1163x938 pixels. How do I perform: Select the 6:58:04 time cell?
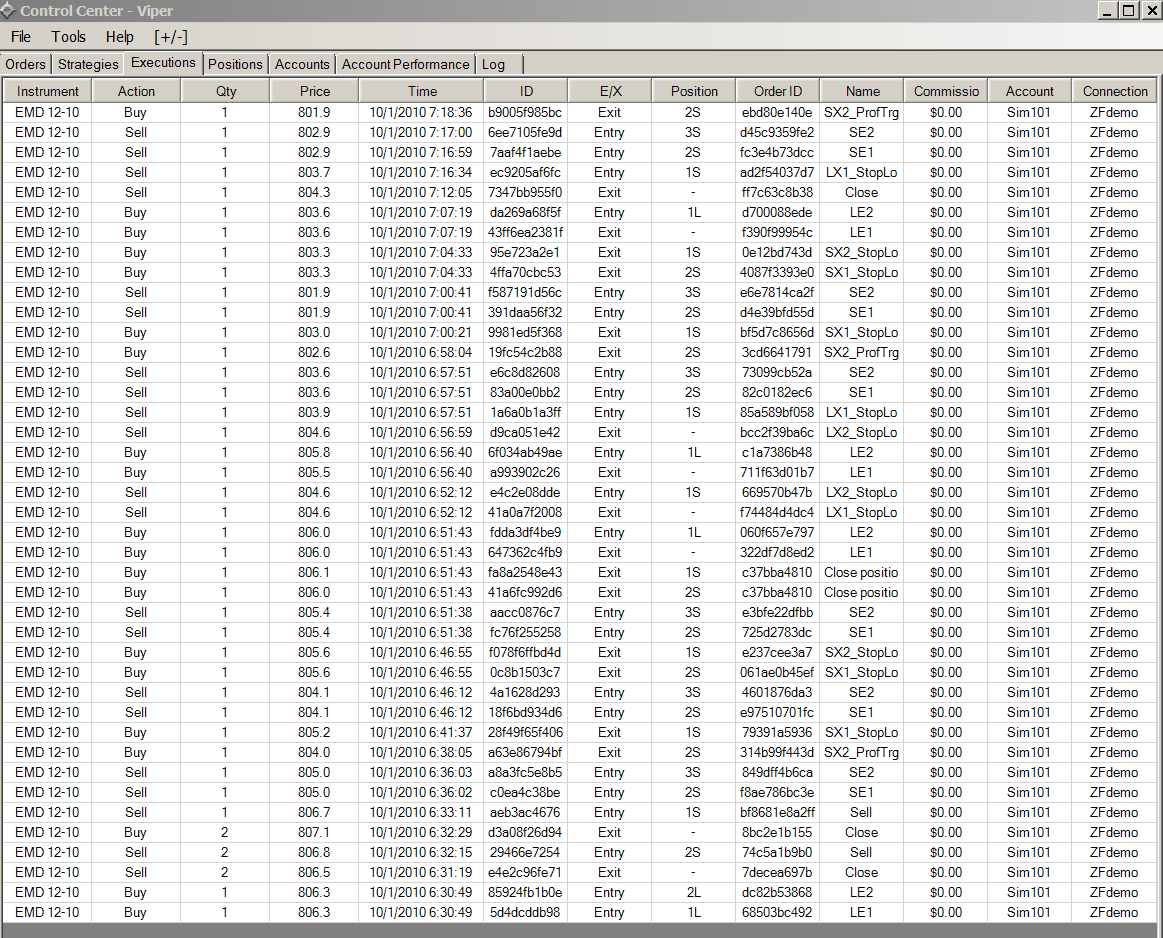[421, 353]
